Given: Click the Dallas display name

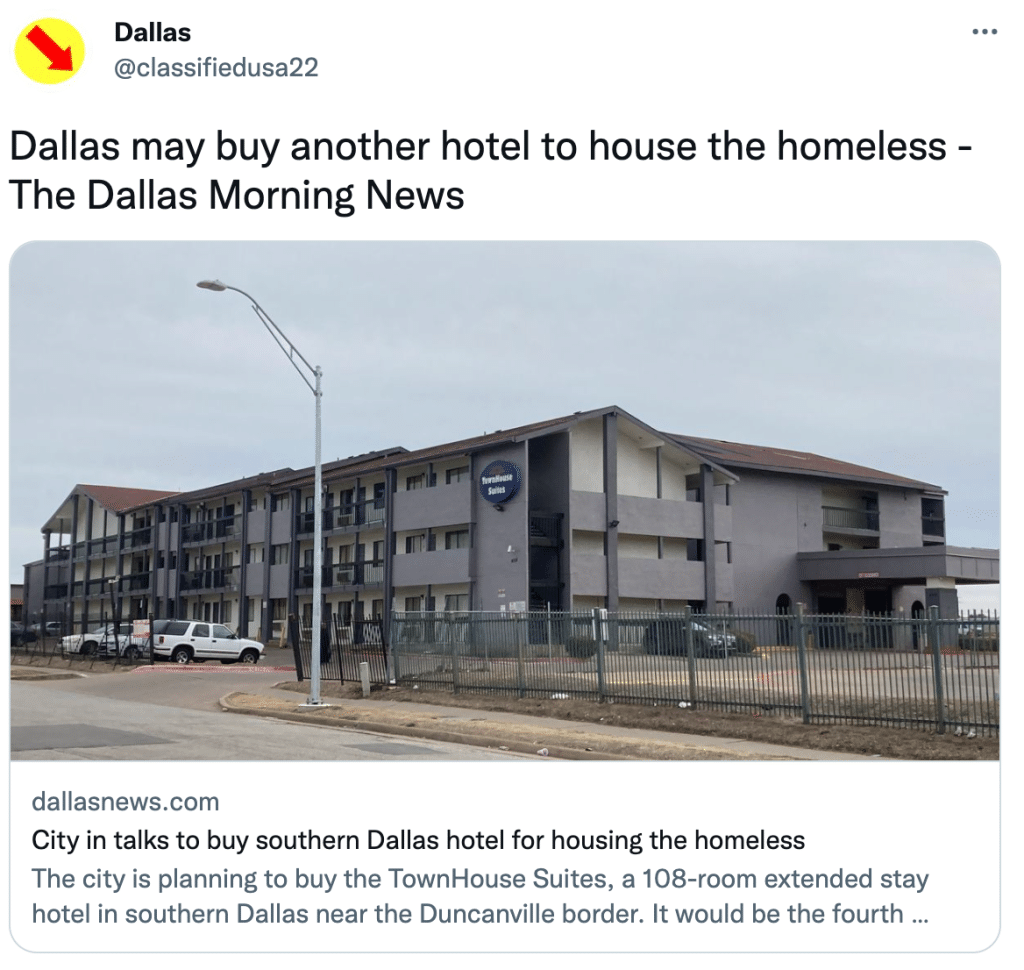Looking at the screenshot, I should coord(152,32).
